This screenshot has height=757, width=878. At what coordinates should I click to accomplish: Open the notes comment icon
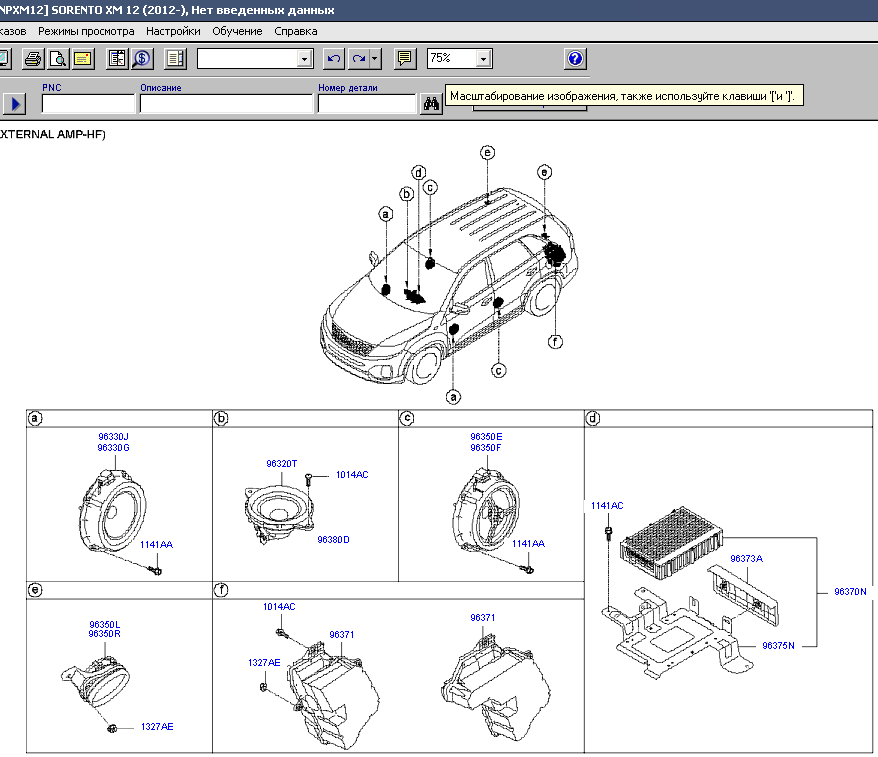click(405, 59)
